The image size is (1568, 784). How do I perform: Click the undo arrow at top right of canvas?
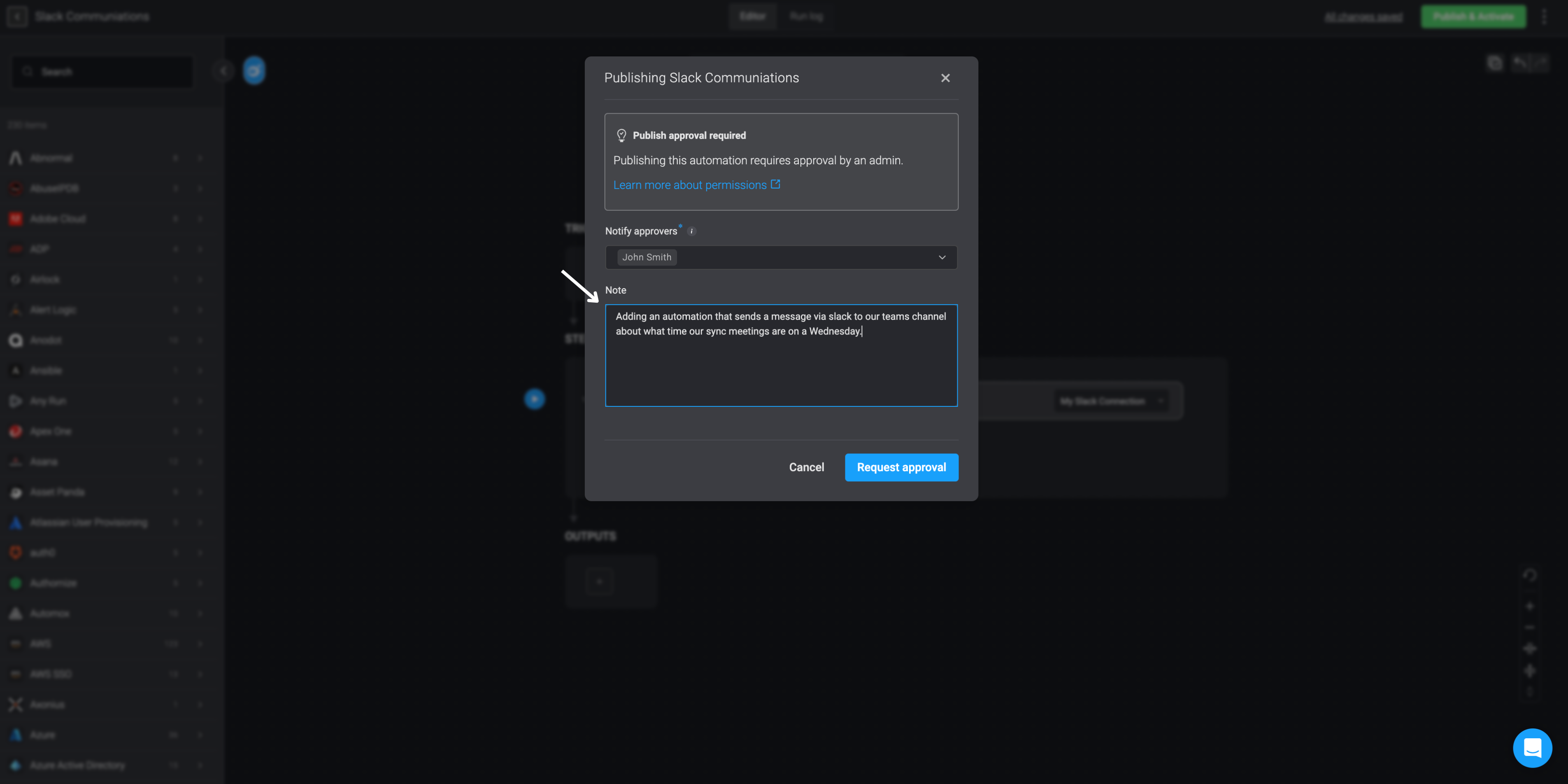point(1521,62)
